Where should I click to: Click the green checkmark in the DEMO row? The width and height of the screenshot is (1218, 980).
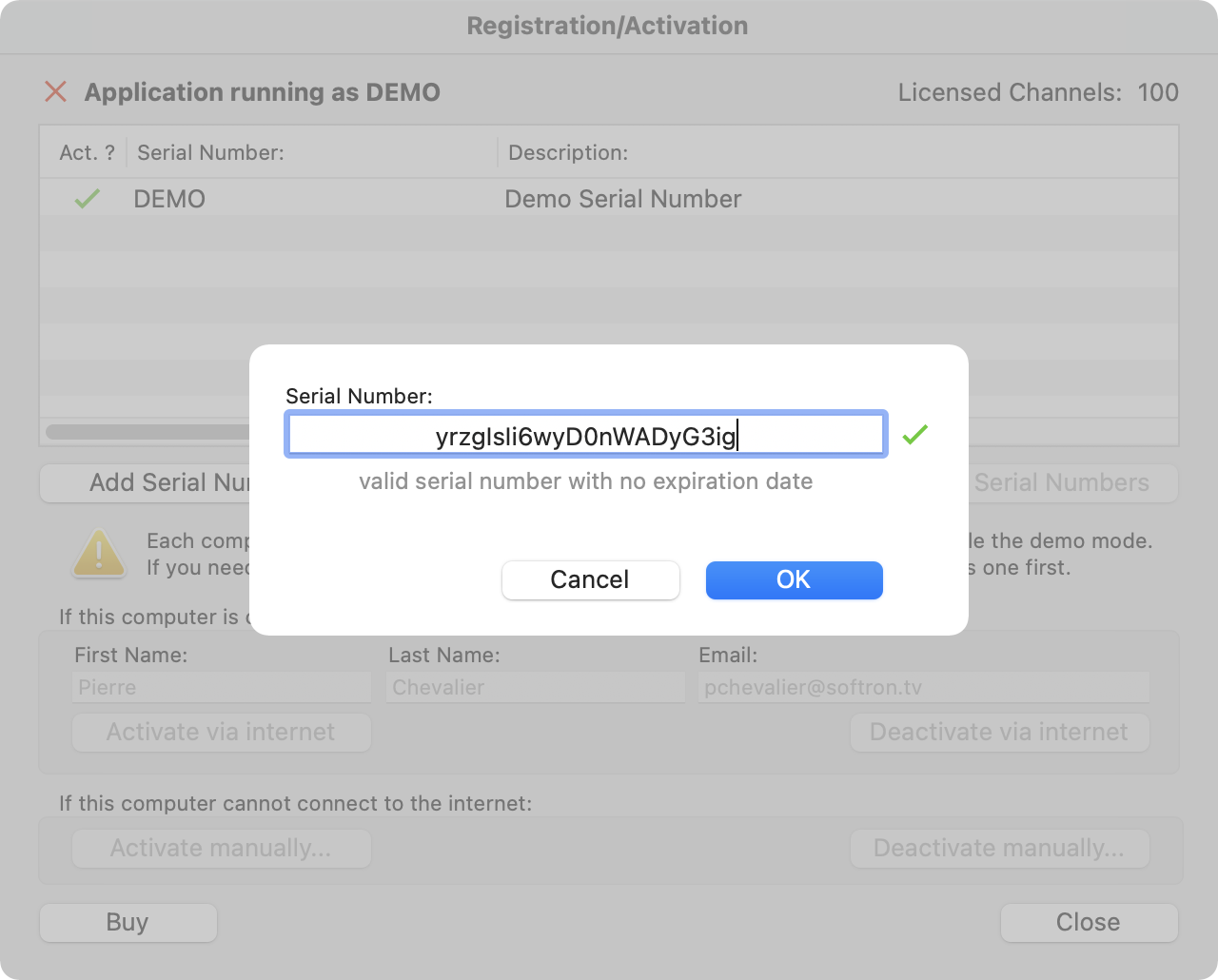click(88, 199)
